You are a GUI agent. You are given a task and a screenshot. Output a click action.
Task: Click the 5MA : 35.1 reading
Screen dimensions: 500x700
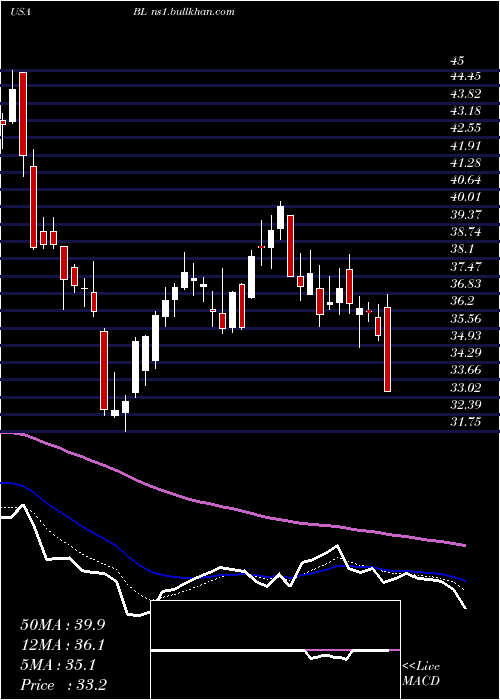pyautogui.click(x=58, y=665)
